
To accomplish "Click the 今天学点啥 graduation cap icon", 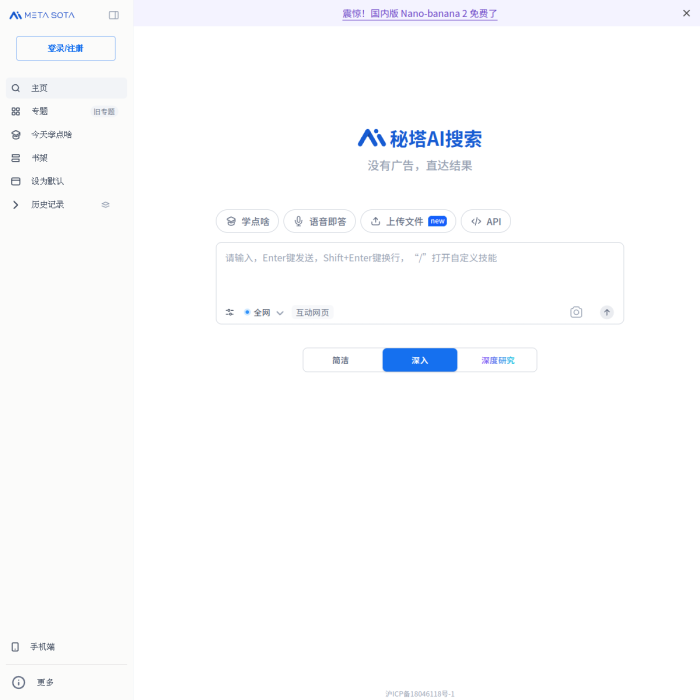I will coord(16,134).
